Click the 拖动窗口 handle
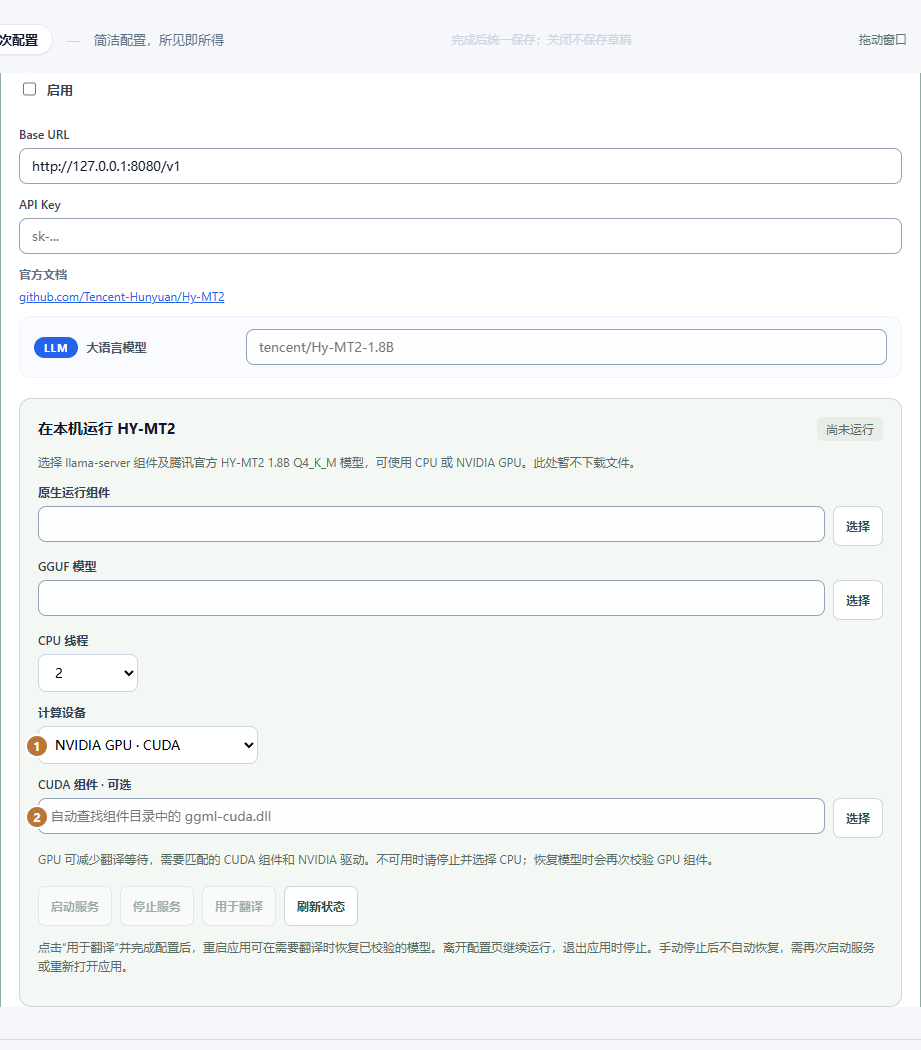The image size is (921, 1050). pos(882,40)
